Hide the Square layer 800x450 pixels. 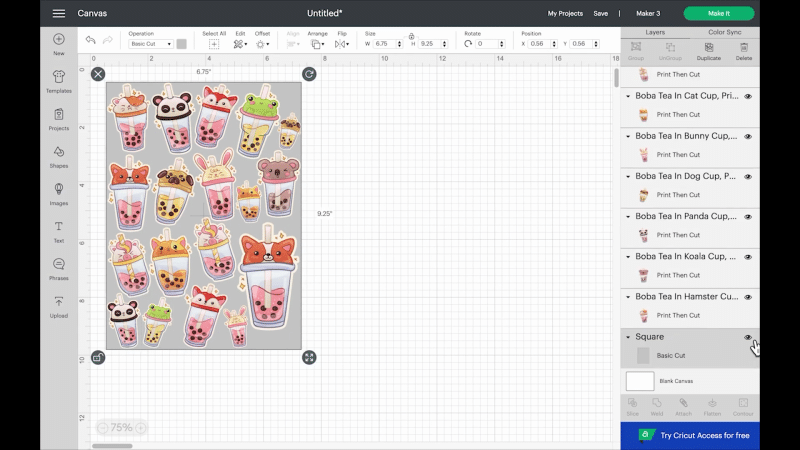[x=748, y=337]
